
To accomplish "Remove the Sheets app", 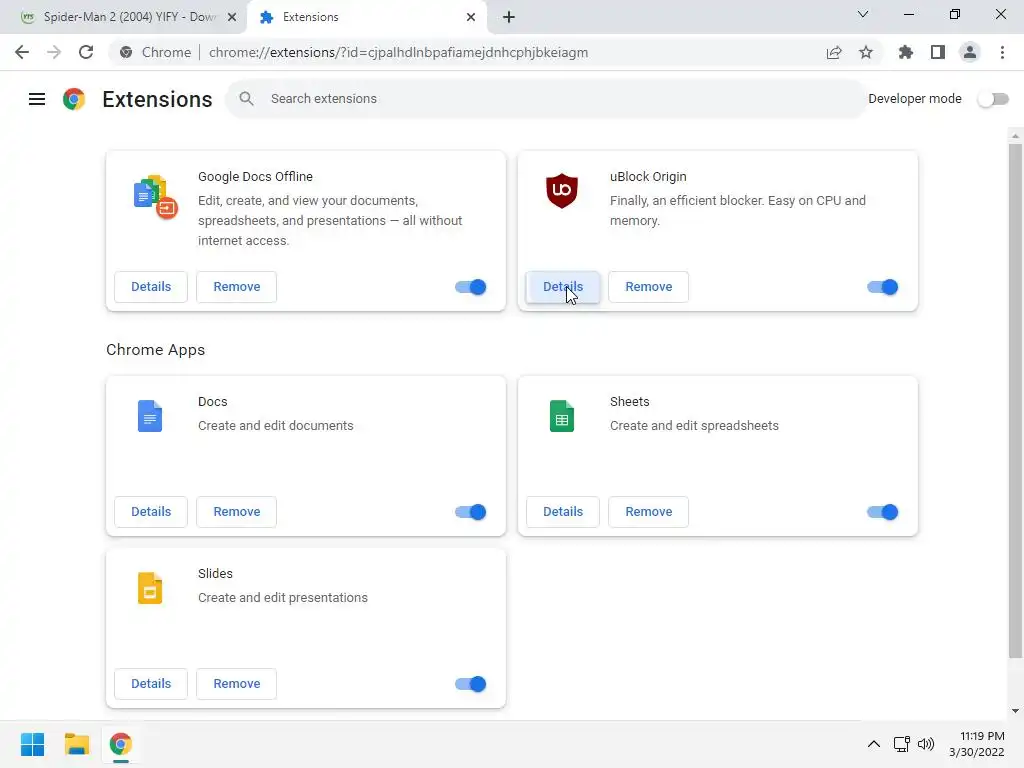I will [648, 512].
